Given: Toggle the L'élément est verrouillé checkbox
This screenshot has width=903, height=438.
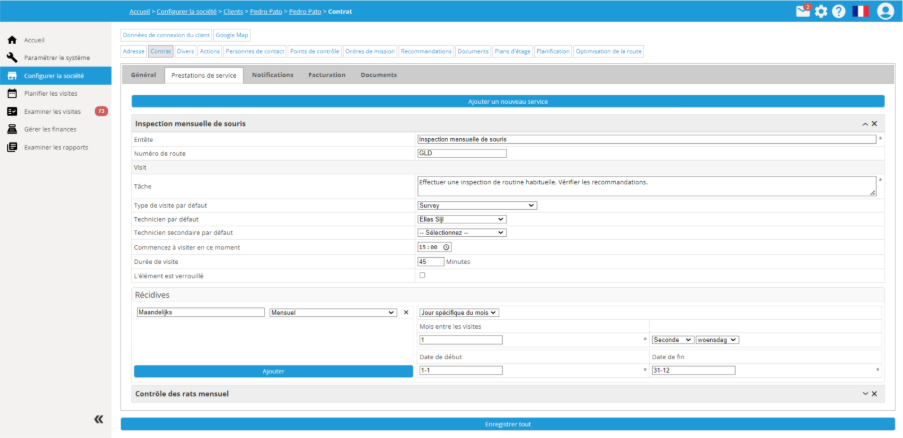Looking at the screenshot, I should tap(422, 275).
